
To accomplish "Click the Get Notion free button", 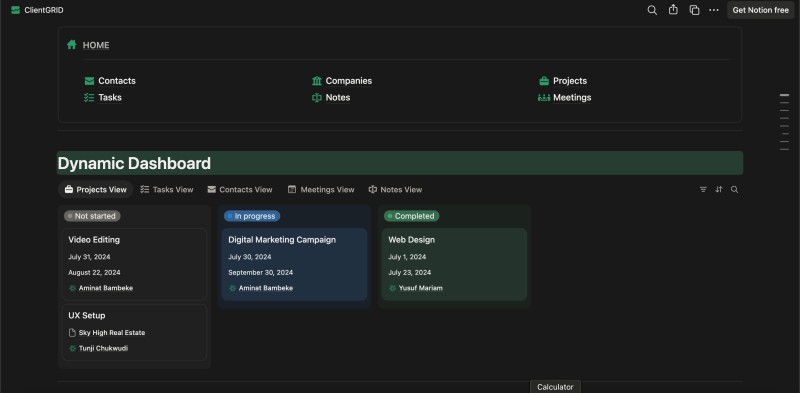I will click(x=760, y=10).
